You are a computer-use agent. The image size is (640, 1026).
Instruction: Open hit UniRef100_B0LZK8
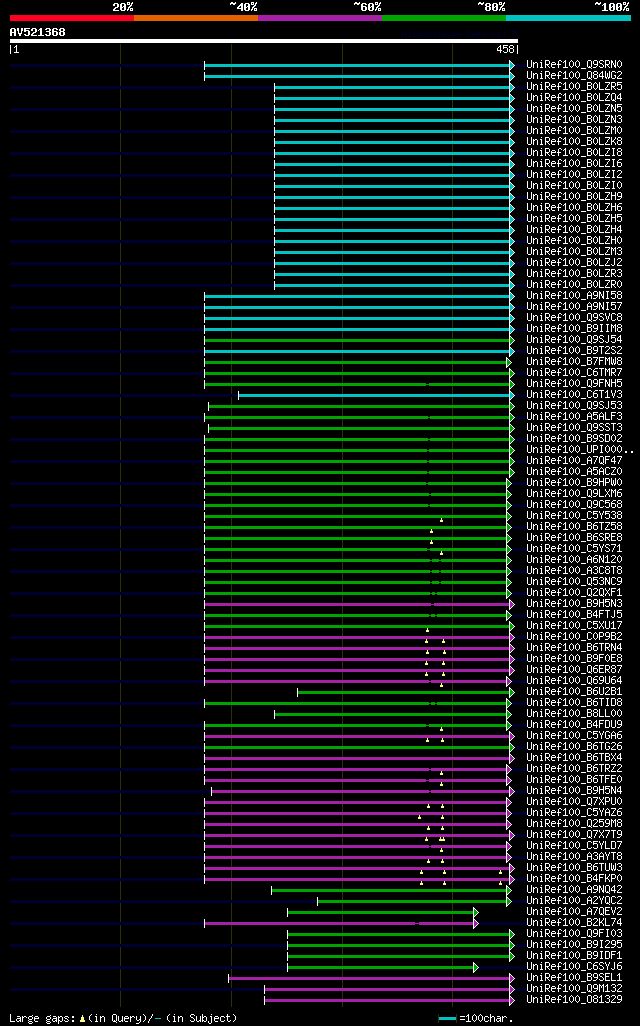575,141
